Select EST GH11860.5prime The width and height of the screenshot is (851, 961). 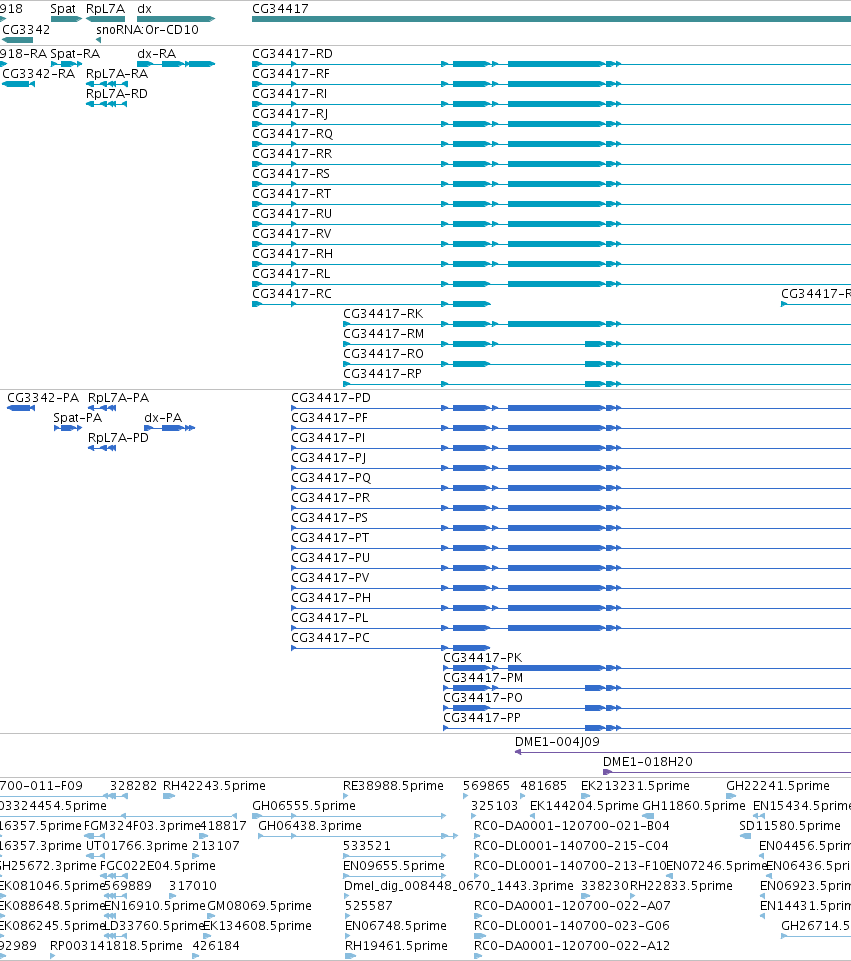[694, 805]
